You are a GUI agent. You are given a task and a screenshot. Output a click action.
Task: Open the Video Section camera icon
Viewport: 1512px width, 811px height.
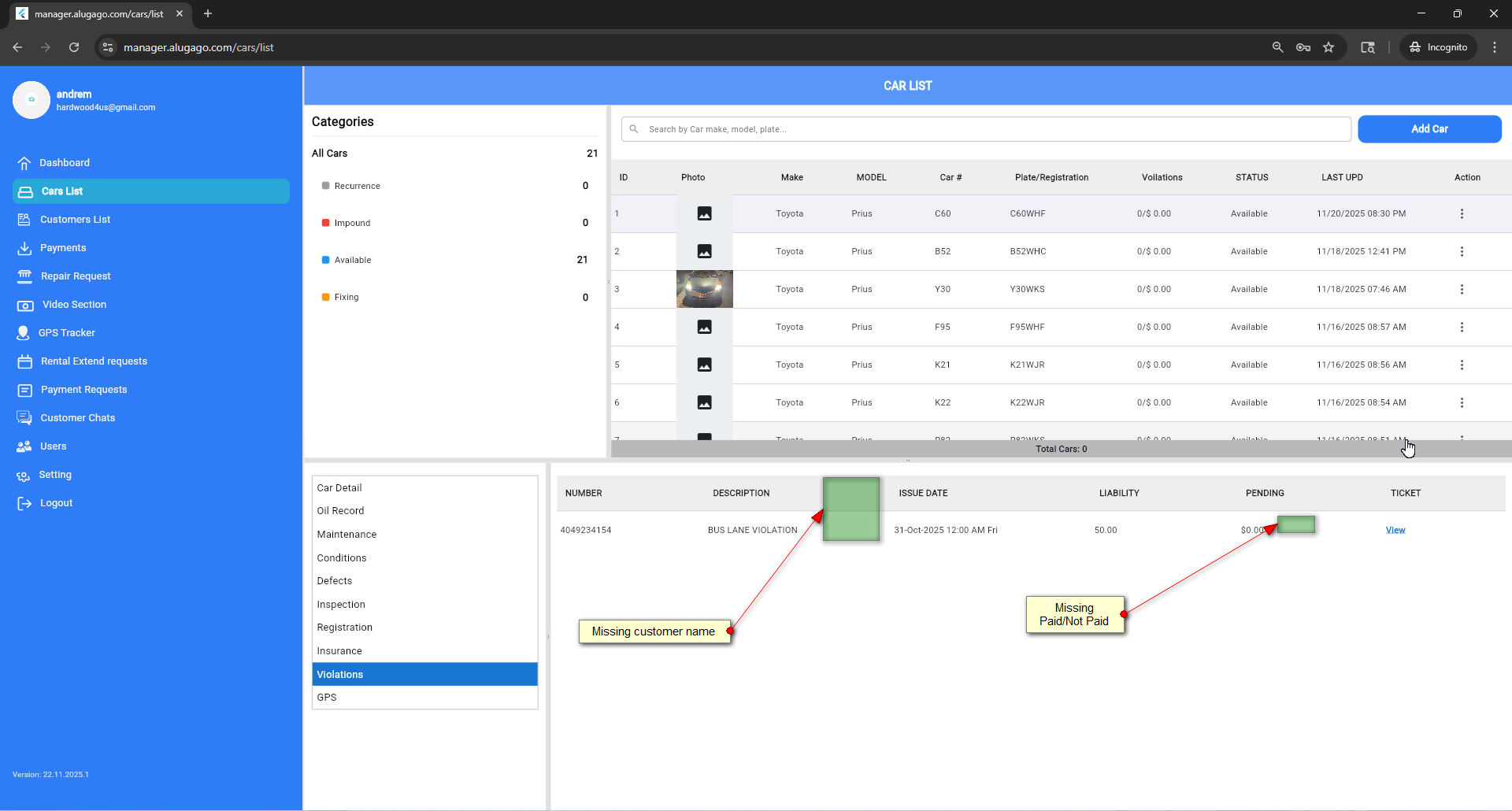(x=25, y=305)
